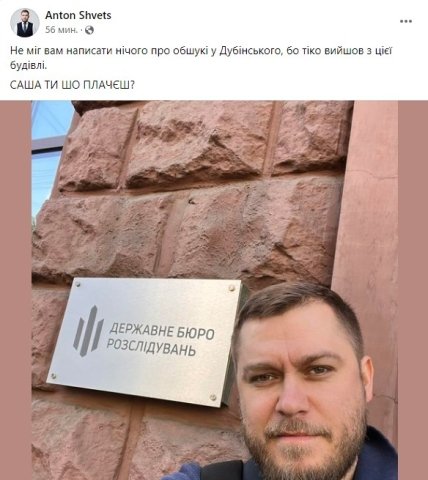
Task: Click the globe public-audience icon
Action: click(x=89, y=30)
